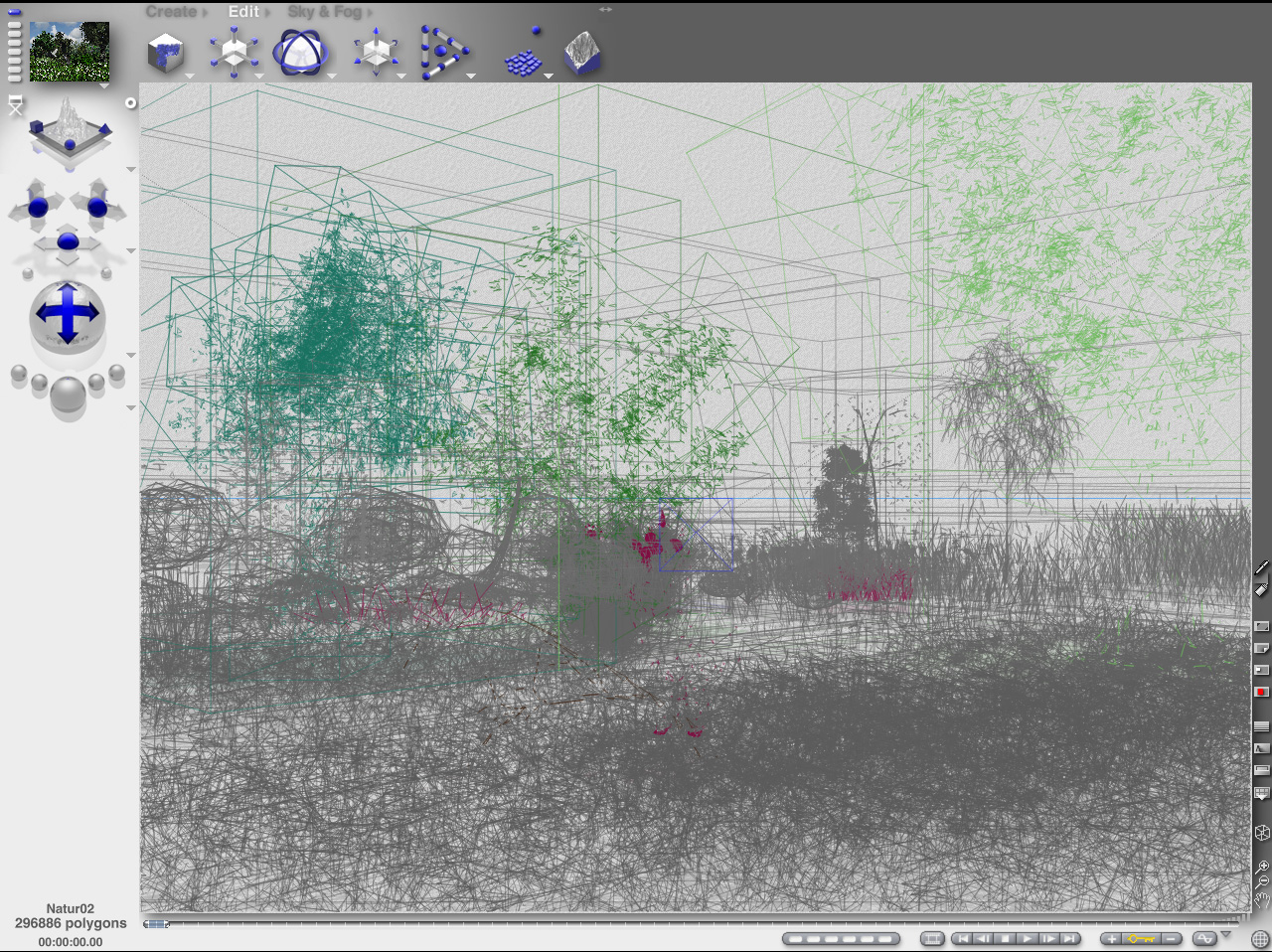Stop the animation playback
The height and width of the screenshot is (952, 1272).
point(1006,938)
